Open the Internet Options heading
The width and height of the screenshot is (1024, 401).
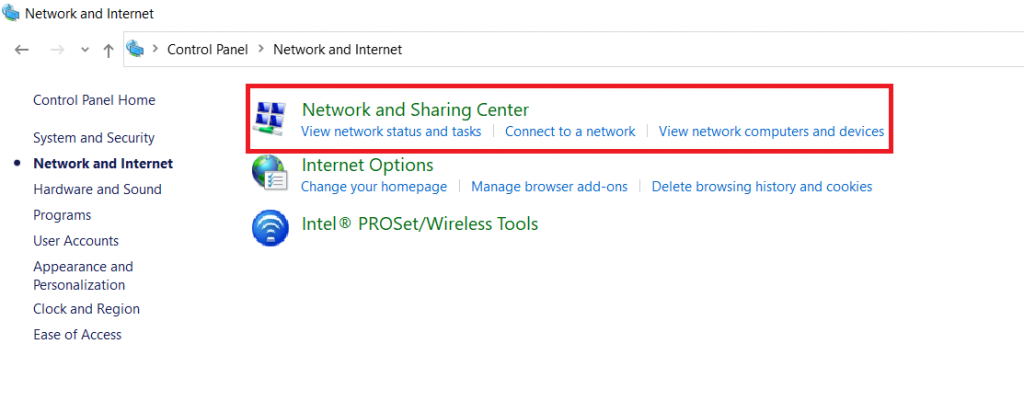click(368, 165)
